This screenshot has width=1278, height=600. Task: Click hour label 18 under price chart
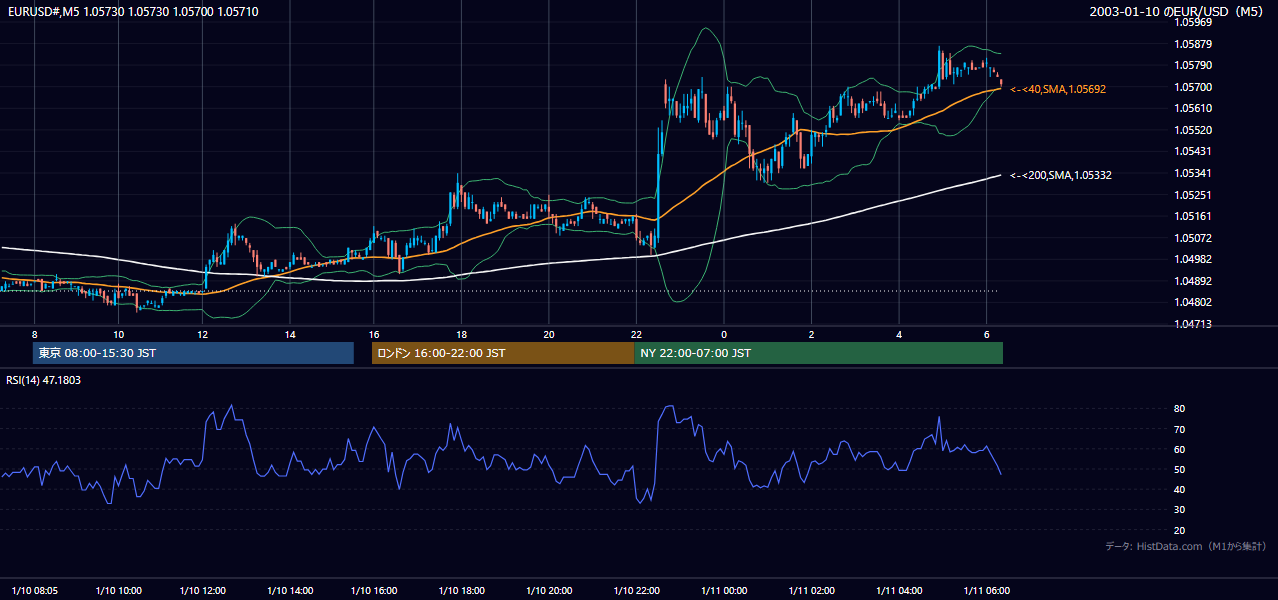(x=462, y=334)
